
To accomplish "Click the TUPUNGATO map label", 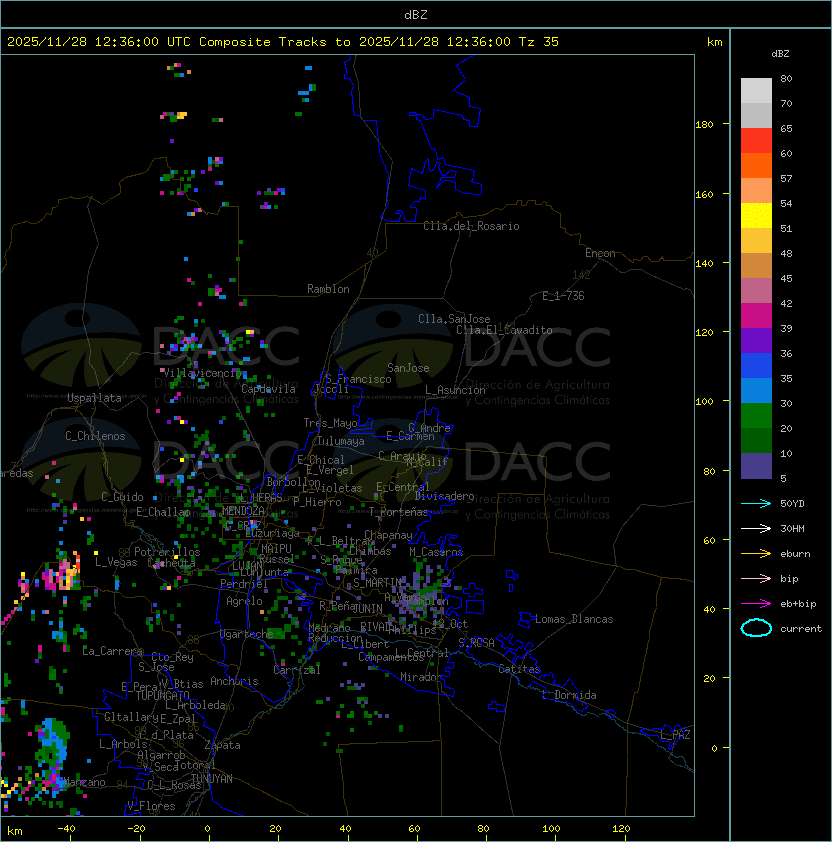I will tap(162, 696).
